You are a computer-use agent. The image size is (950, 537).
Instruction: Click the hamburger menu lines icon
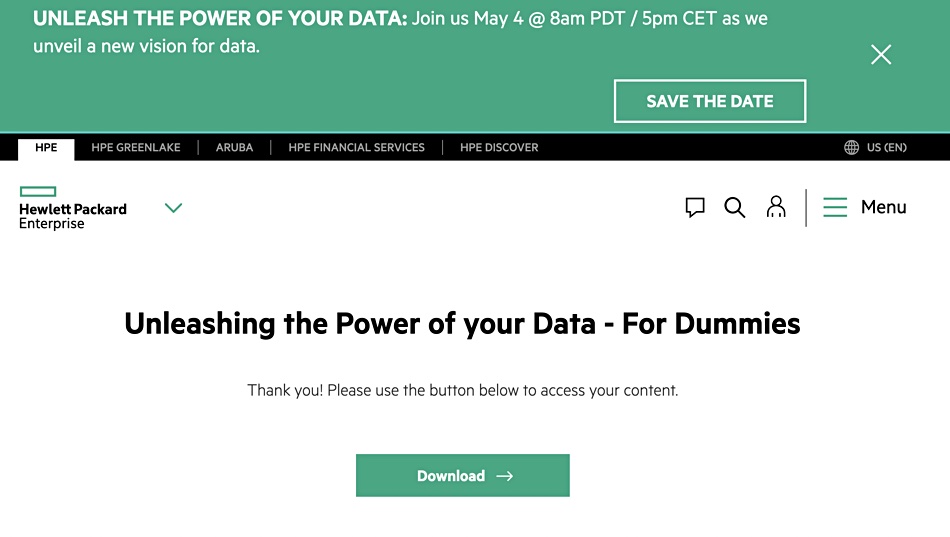click(x=835, y=207)
